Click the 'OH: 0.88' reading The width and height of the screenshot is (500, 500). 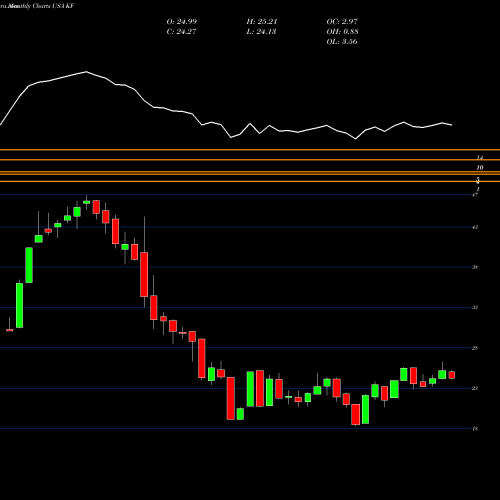pos(342,32)
